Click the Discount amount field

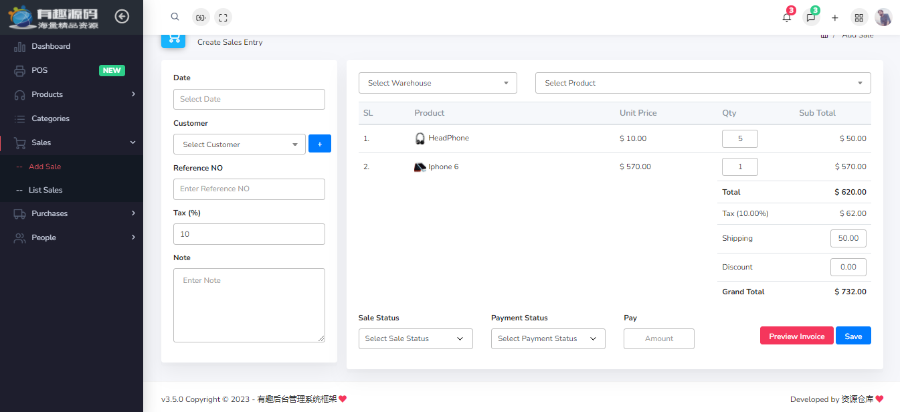pyautogui.click(x=848, y=267)
